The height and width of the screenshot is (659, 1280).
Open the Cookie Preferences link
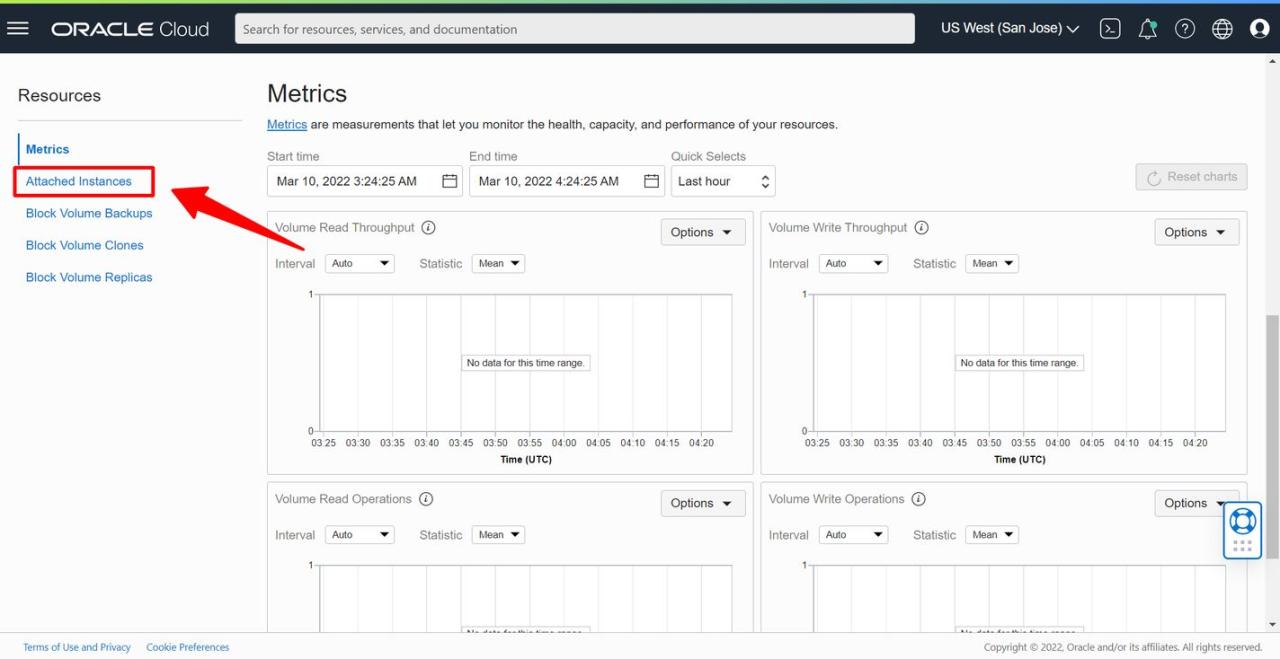click(x=188, y=647)
